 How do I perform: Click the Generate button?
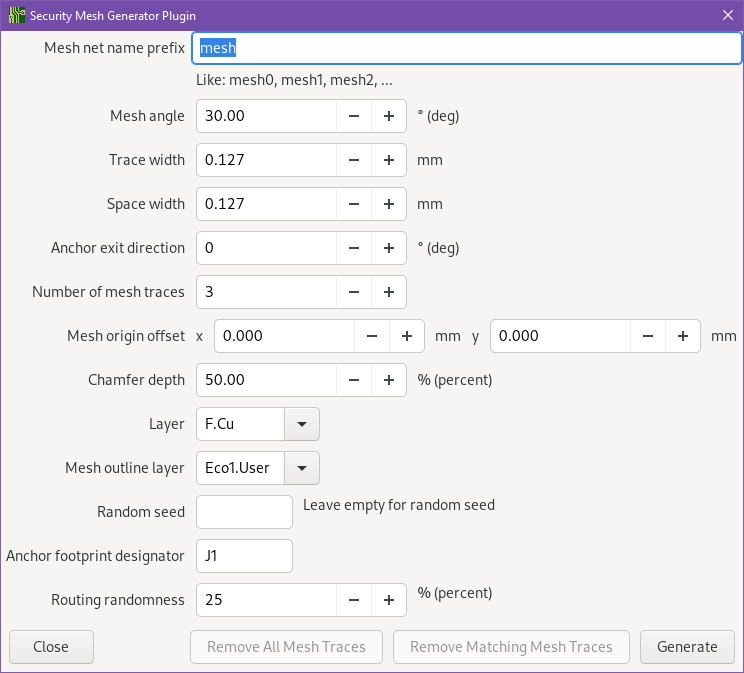coord(687,647)
